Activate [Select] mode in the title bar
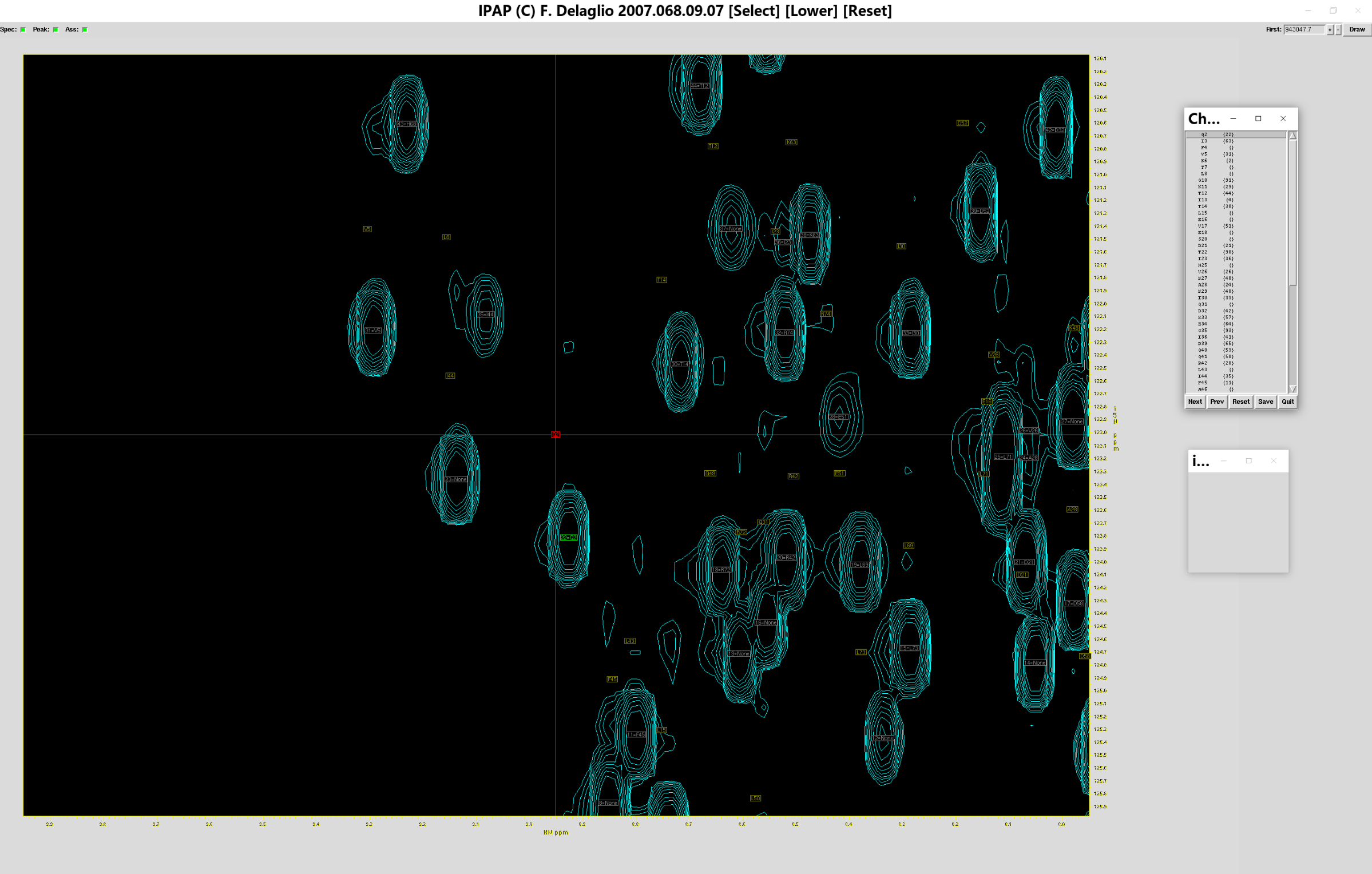1372x874 pixels. pyautogui.click(x=754, y=11)
